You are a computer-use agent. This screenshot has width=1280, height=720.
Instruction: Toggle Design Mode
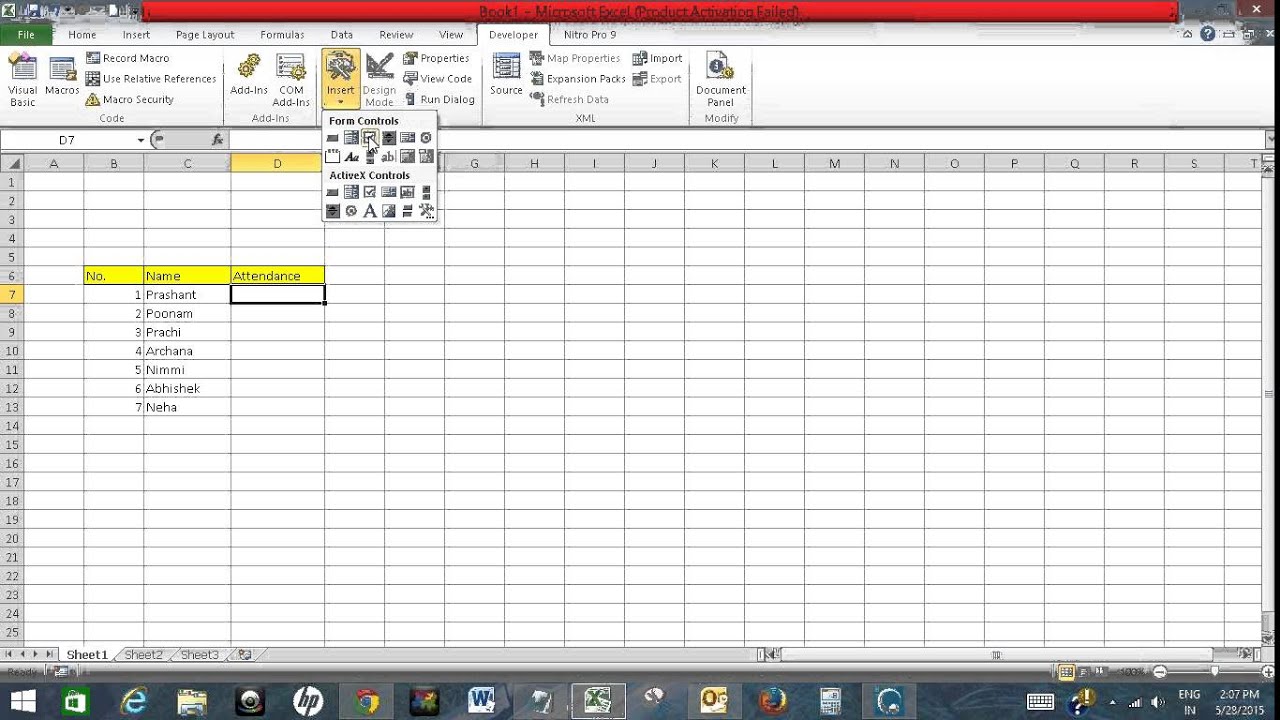tap(379, 80)
